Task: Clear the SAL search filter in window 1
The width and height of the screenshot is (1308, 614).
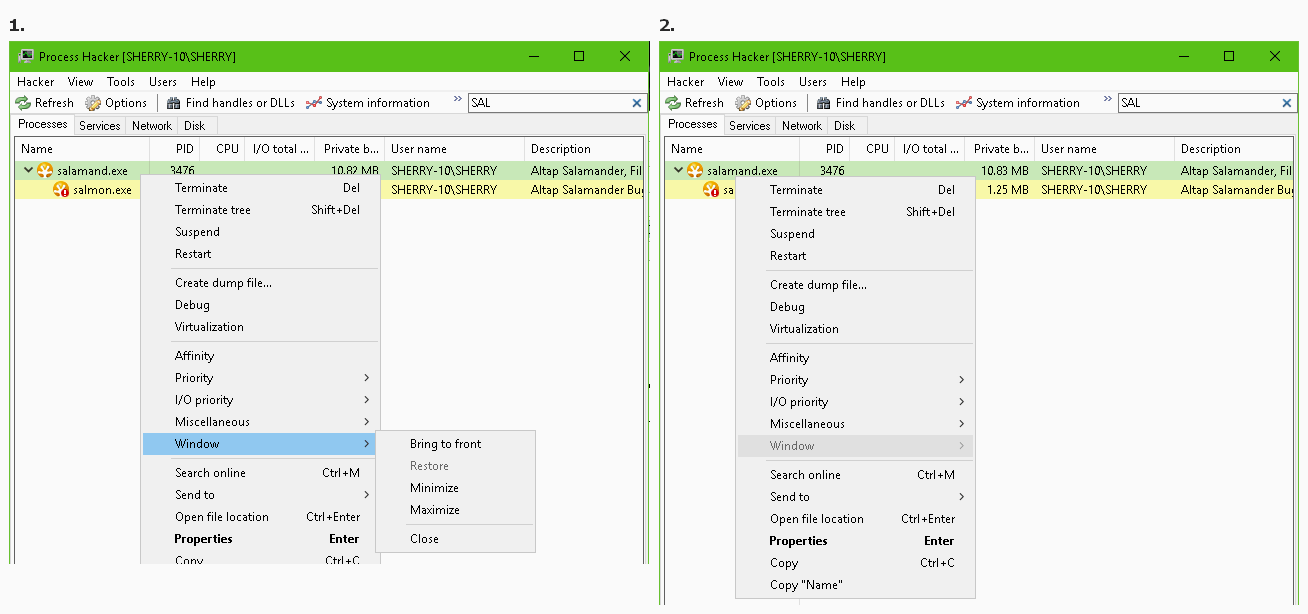Action: coord(637,103)
